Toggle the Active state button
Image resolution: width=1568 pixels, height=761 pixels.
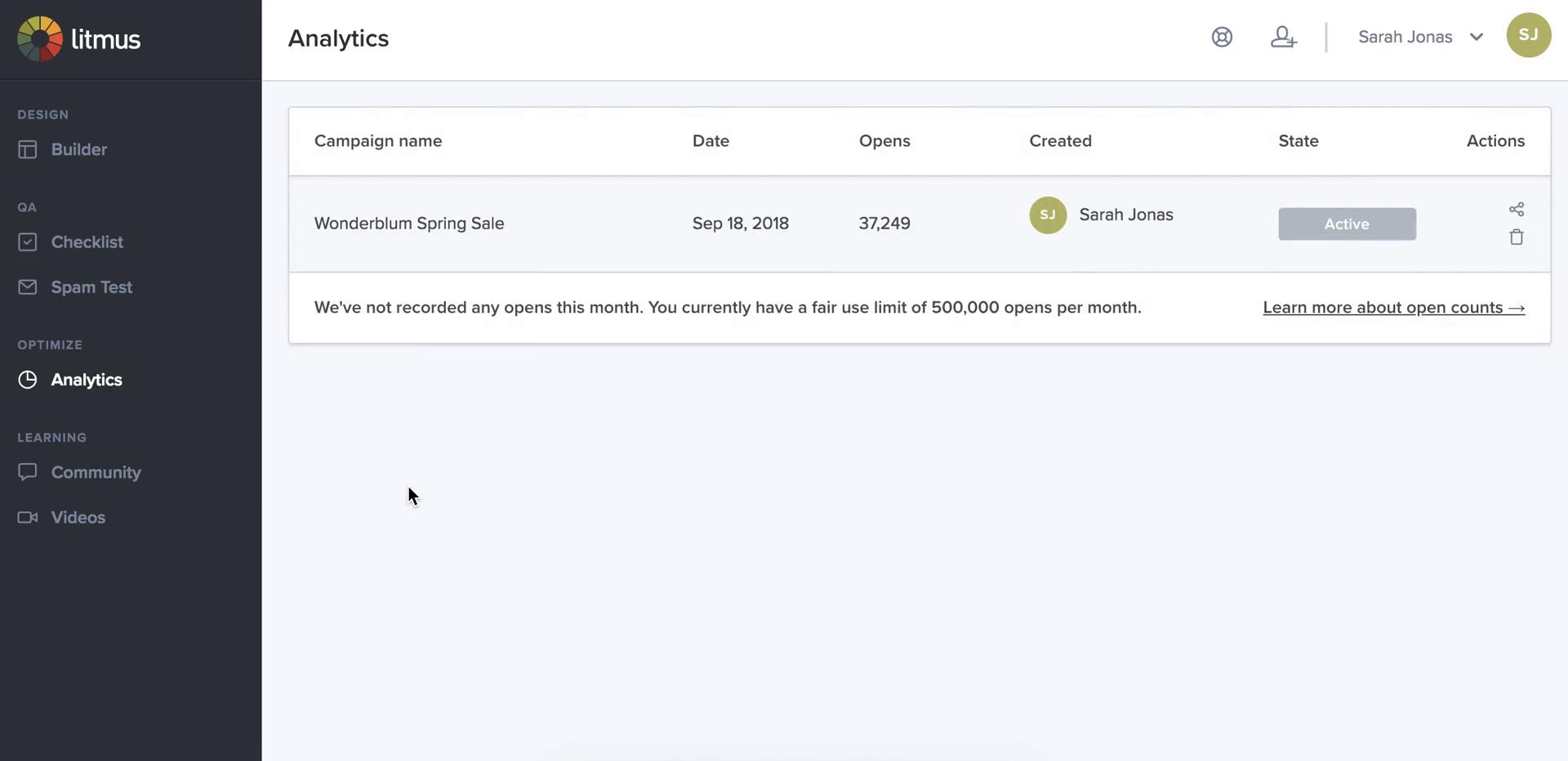[x=1347, y=224]
